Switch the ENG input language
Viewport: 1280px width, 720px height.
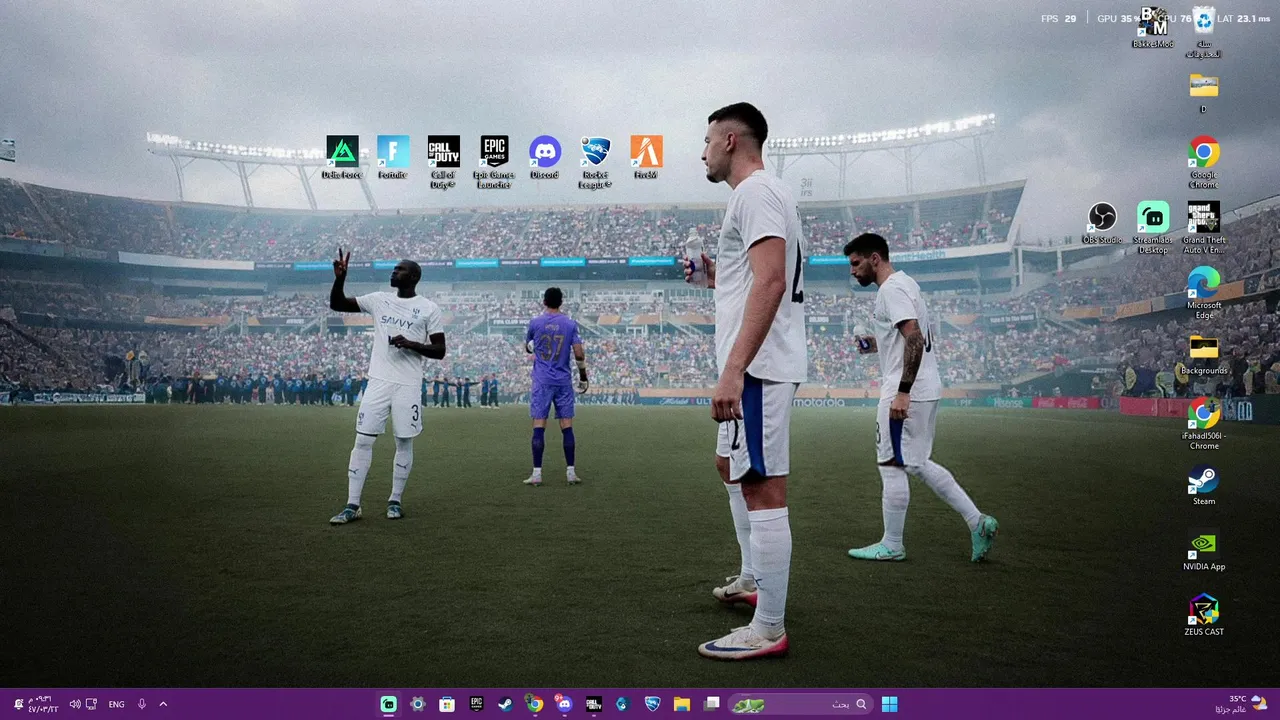tap(116, 704)
